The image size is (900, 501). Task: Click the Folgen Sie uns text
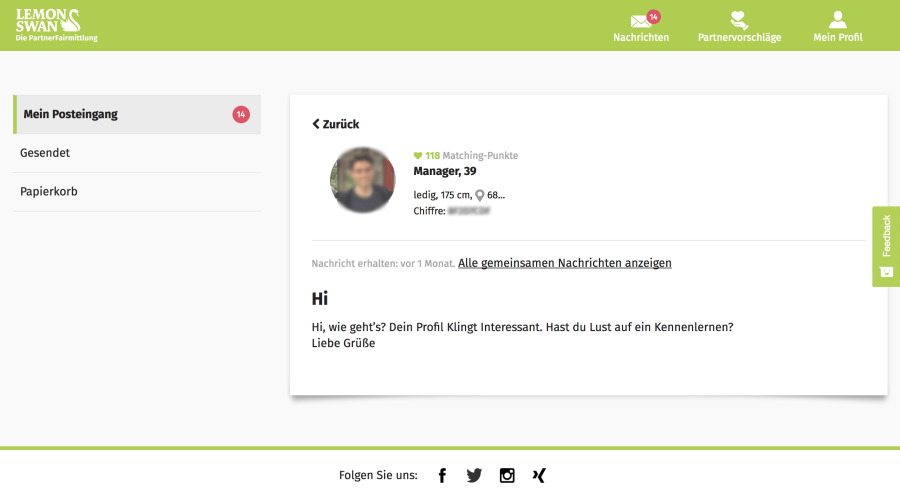pos(378,475)
